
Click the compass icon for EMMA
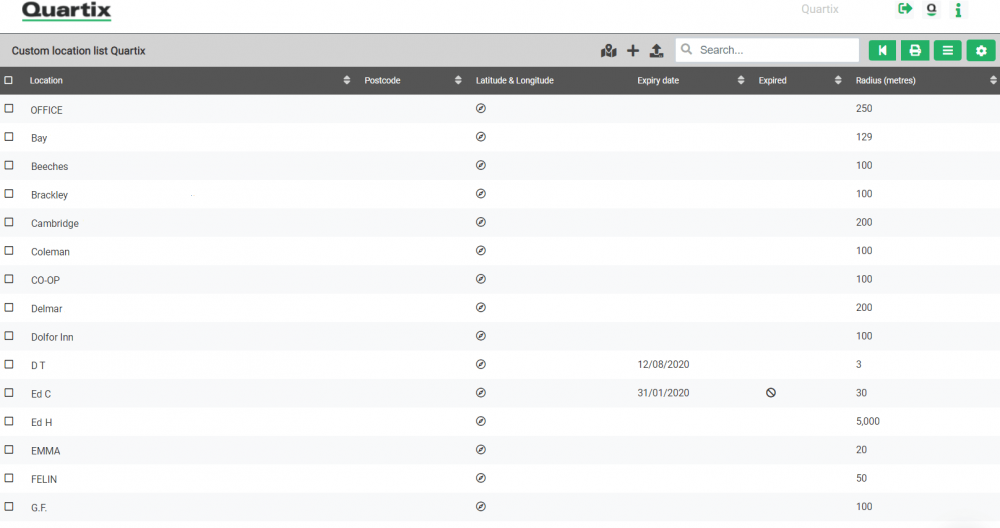click(481, 450)
